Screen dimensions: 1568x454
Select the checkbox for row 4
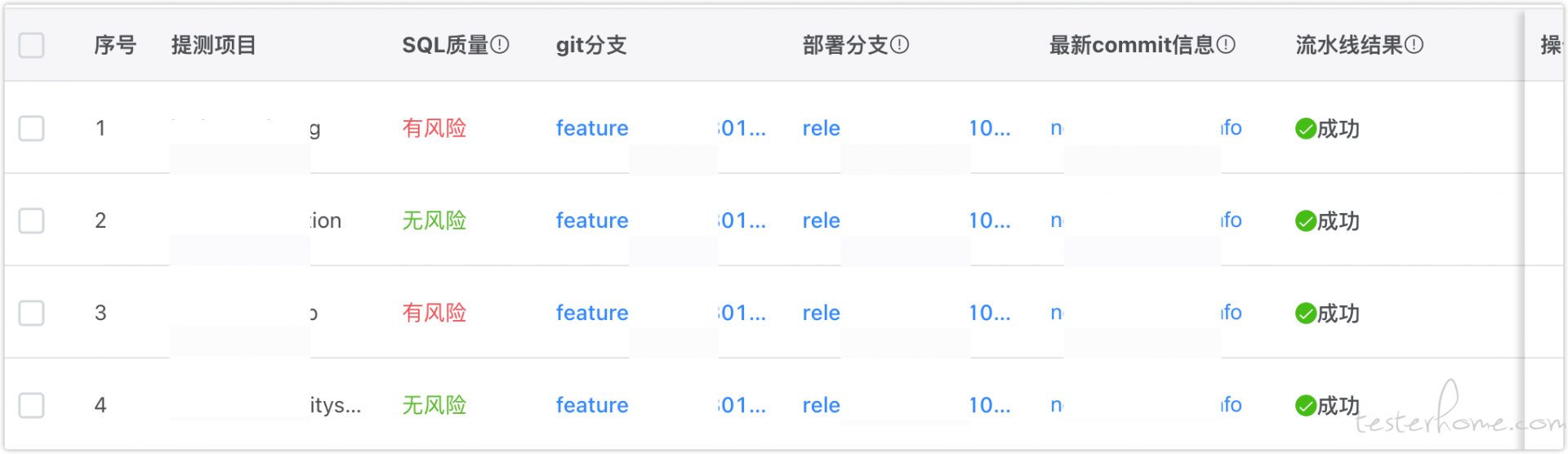pyautogui.click(x=32, y=405)
